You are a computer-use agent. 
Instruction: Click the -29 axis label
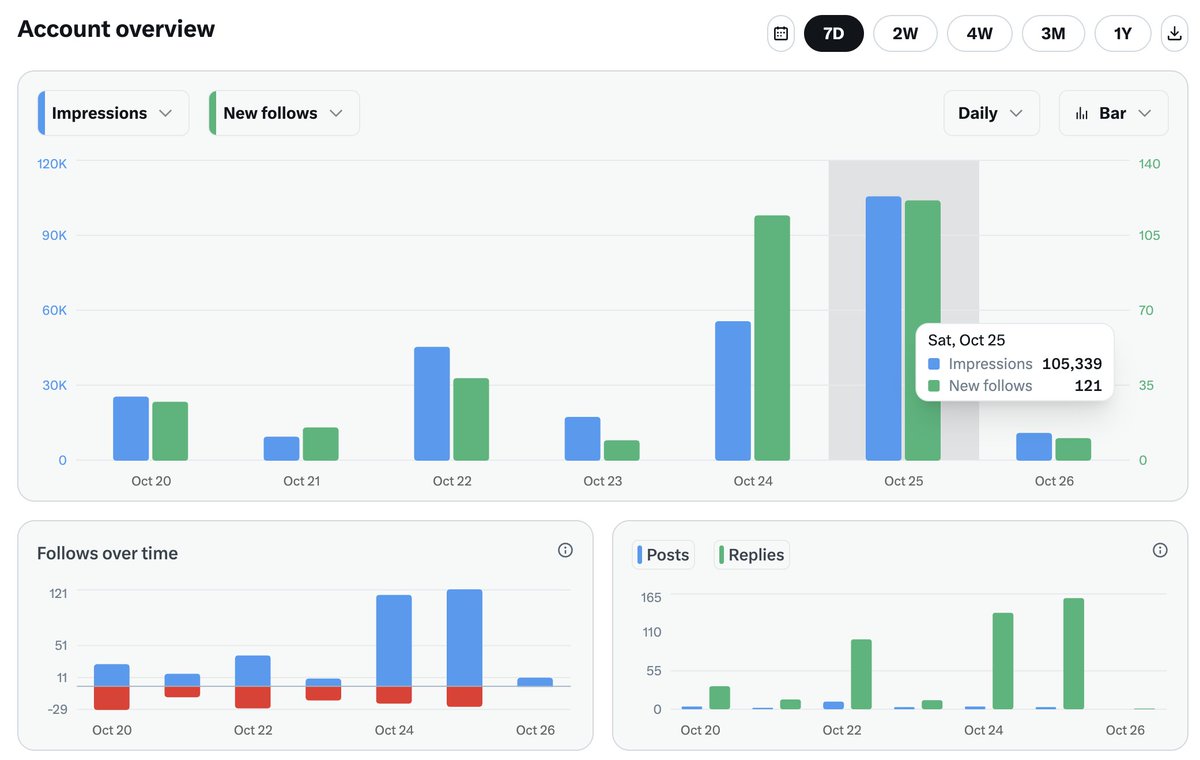[57, 710]
